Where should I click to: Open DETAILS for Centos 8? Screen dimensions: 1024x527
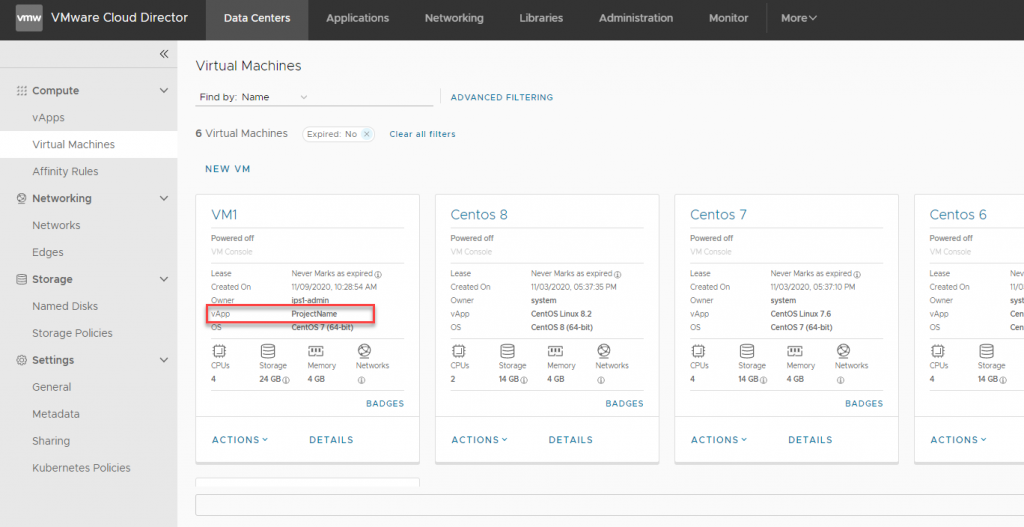coord(571,440)
